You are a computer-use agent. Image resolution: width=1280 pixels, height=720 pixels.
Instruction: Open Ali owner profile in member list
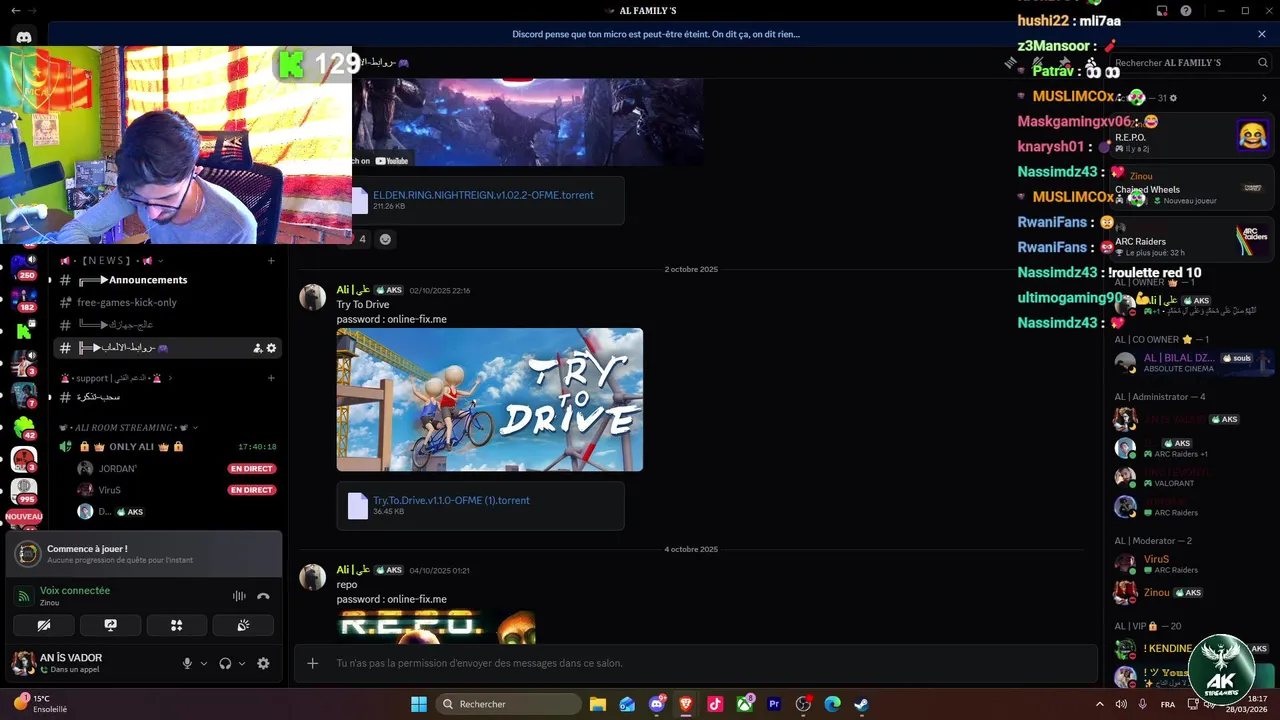tap(1192, 304)
